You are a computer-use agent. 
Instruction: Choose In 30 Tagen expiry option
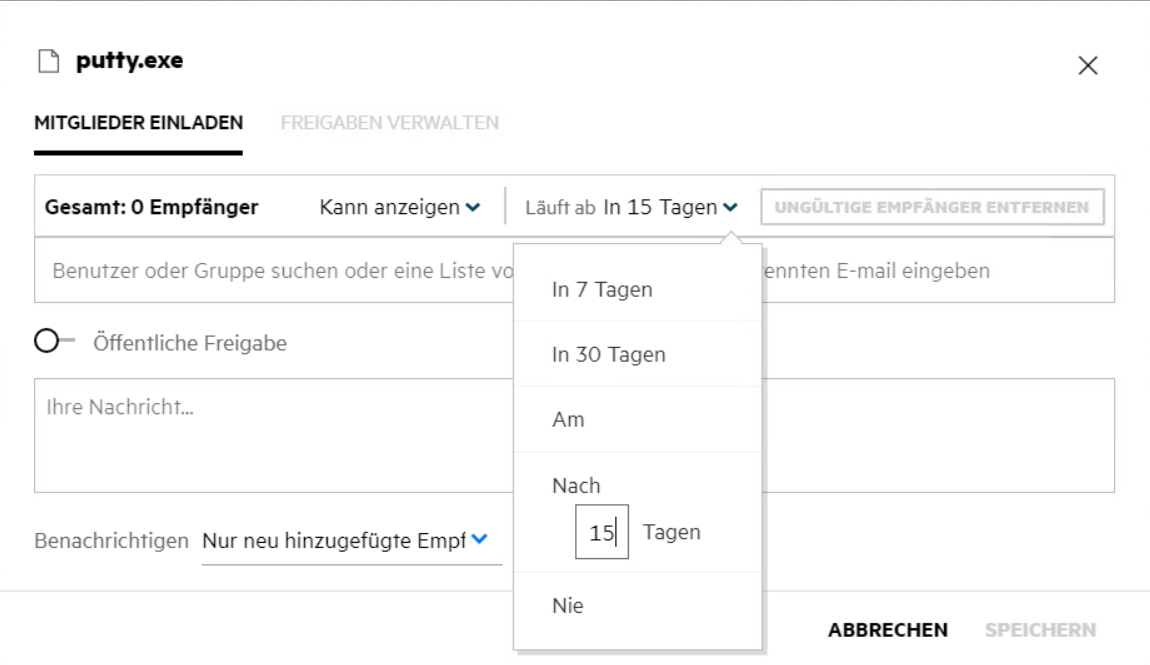click(607, 355)
